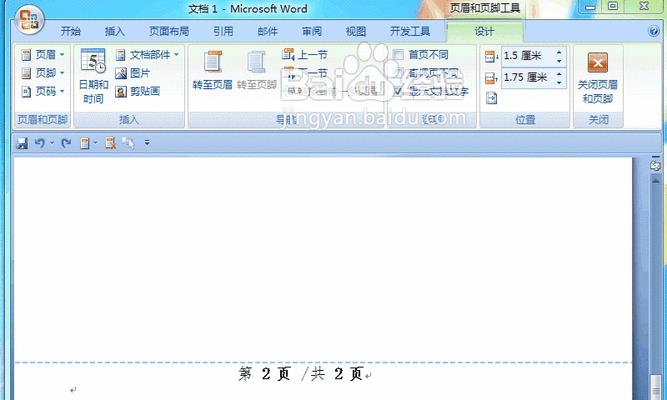This screenshot has height=400, width=667.
Task: Open the 页脚 footer gallery
Action: tap(43, 73)
